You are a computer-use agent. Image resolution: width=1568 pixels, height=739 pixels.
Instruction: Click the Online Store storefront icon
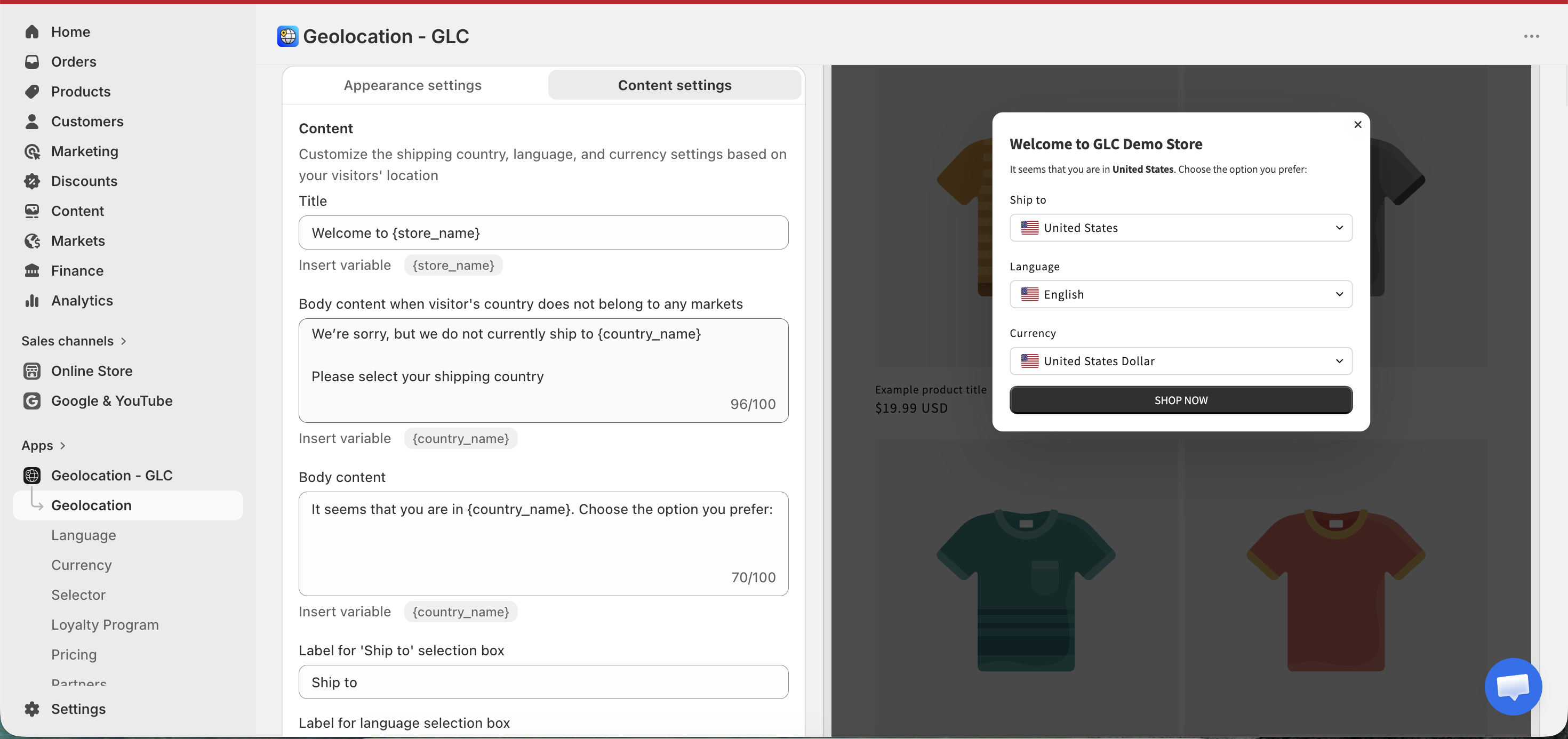pyautogui.click(x=32, y=371)
